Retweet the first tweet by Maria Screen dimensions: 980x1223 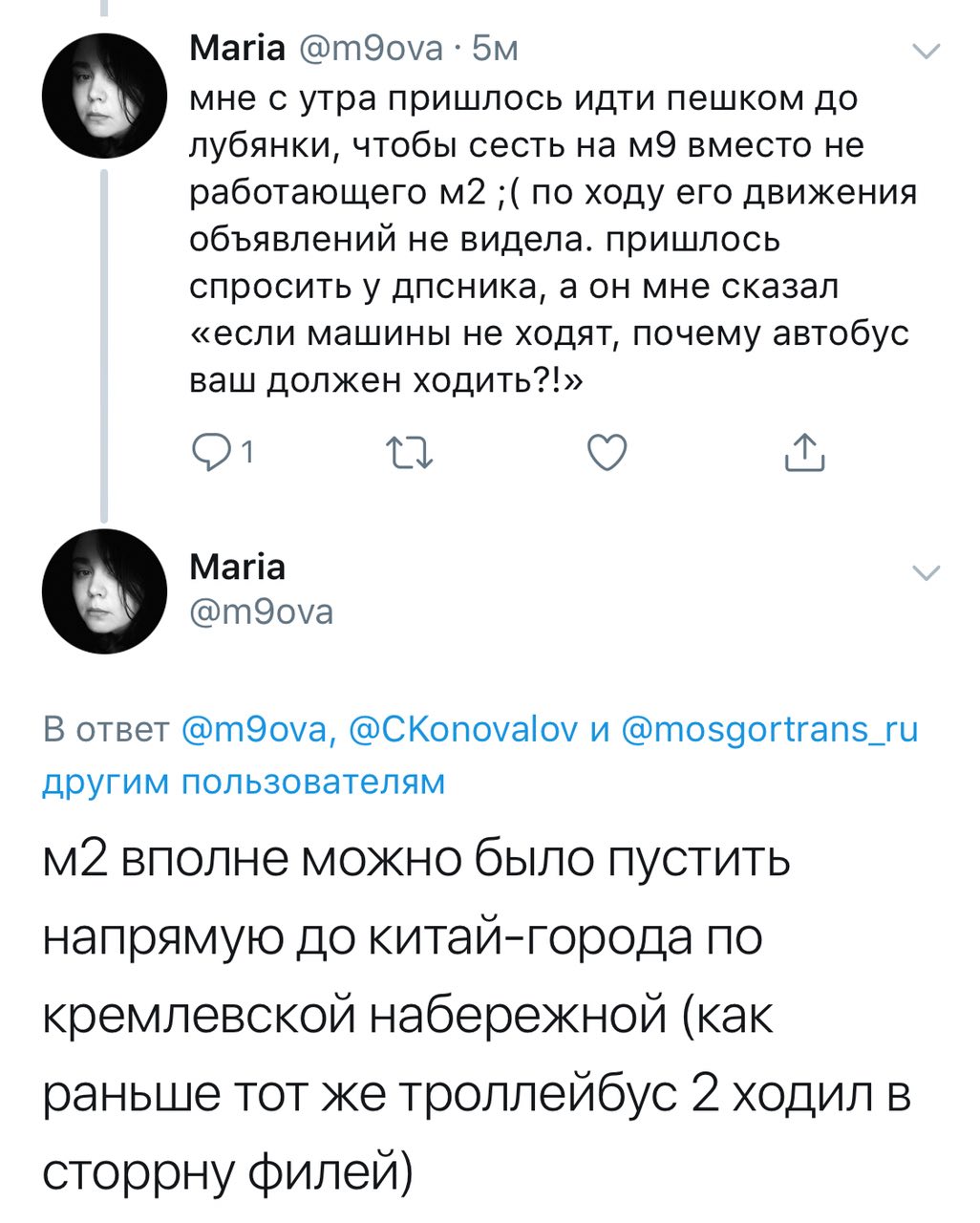(x=408, y=453)
